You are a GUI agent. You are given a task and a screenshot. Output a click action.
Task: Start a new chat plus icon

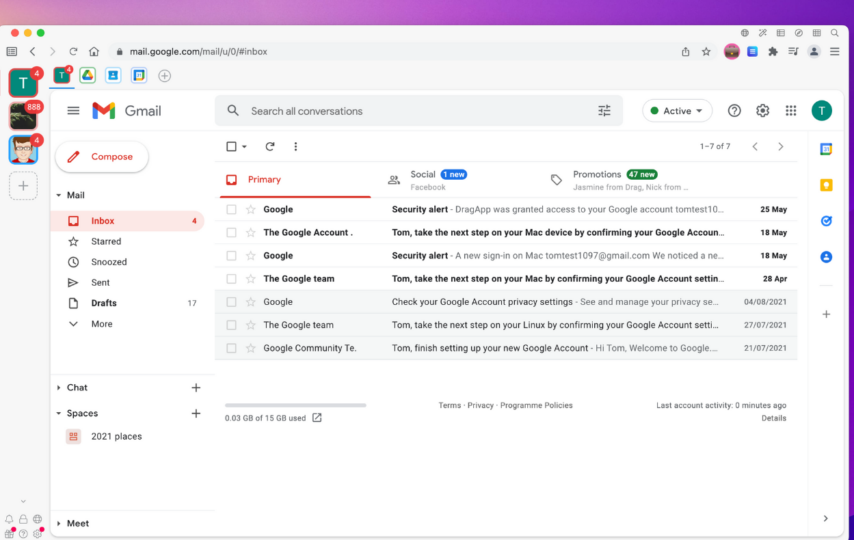point(196,387)
